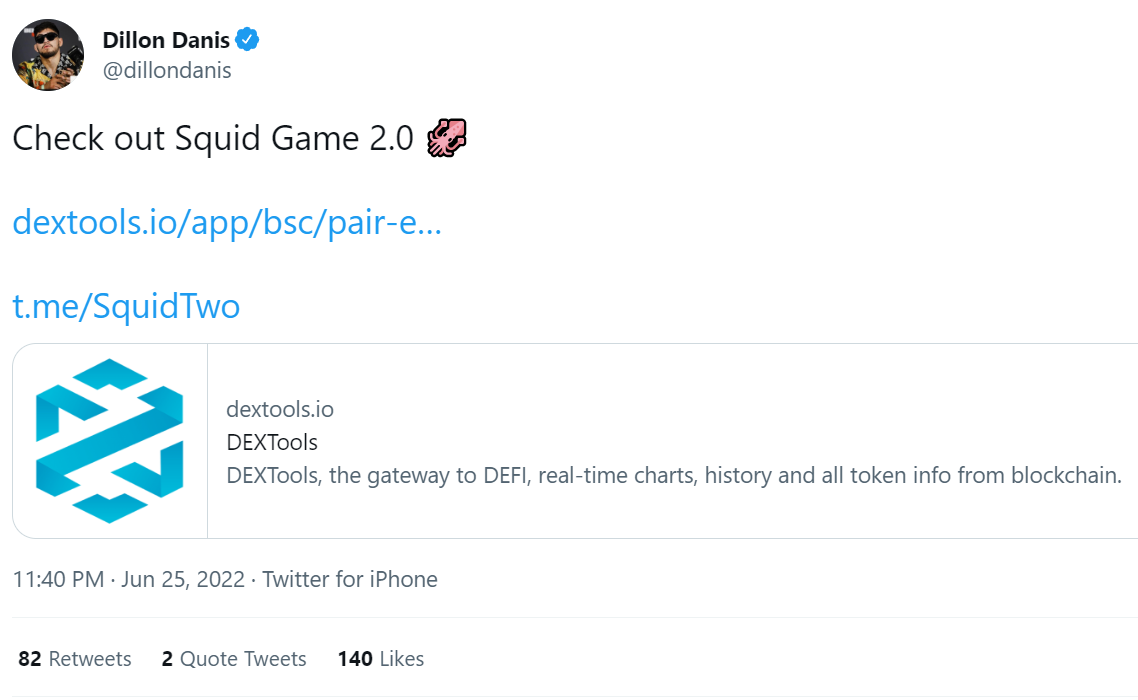Open the t.me/SquidTwo Telegram link

click(126, 305)
